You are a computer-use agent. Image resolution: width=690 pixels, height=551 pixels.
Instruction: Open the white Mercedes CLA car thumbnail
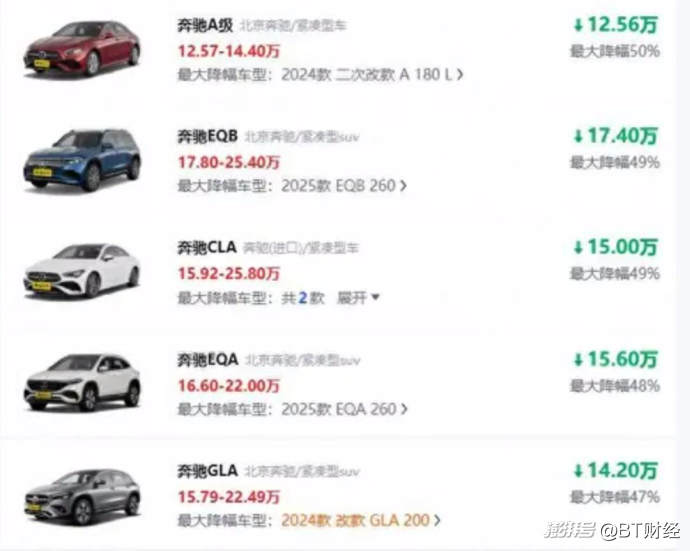(x=82, y=271)
